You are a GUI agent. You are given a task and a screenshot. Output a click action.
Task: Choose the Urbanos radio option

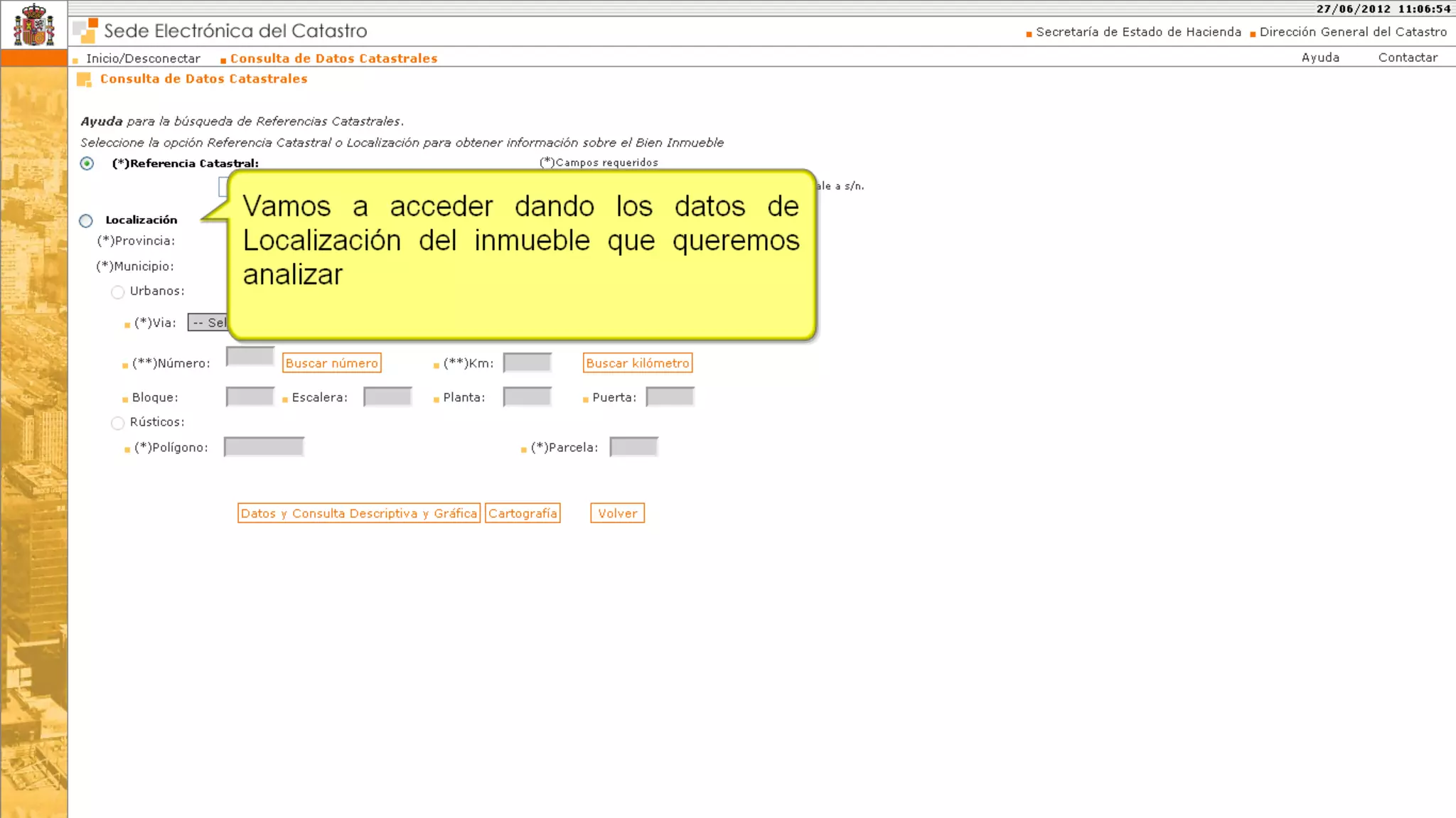[x=118, y=292]
